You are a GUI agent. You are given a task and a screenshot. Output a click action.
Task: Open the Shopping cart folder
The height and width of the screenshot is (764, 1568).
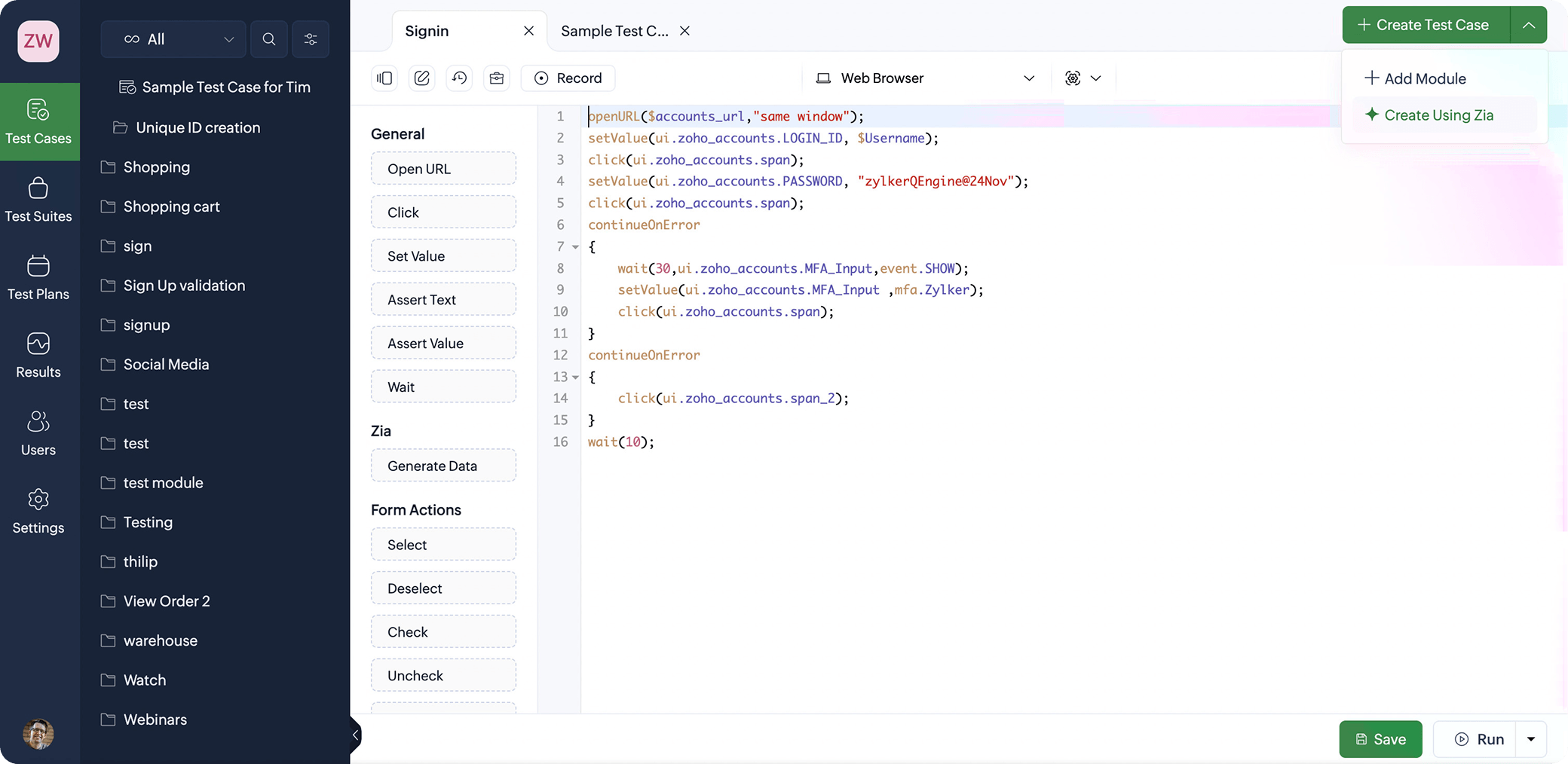161,206
